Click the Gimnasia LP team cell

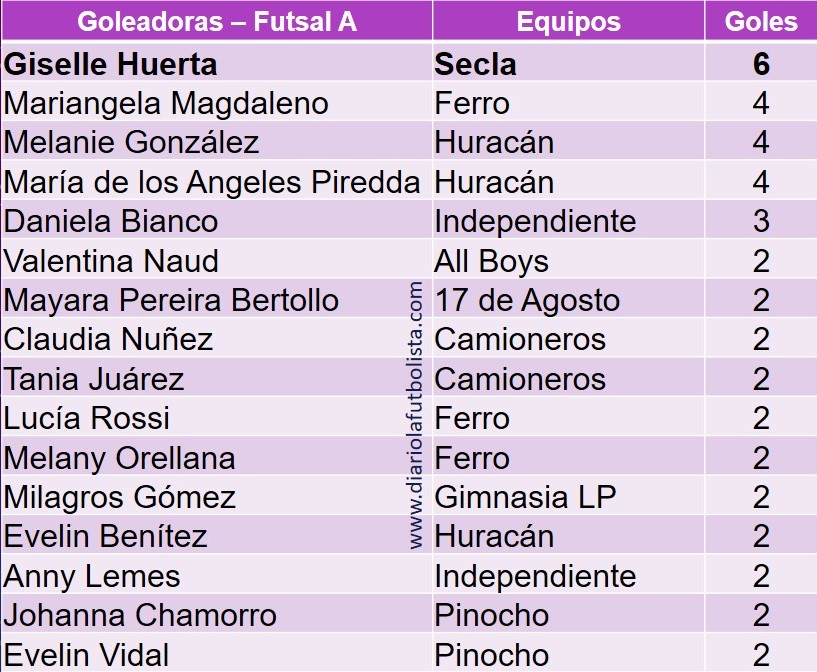click(525, 497)
